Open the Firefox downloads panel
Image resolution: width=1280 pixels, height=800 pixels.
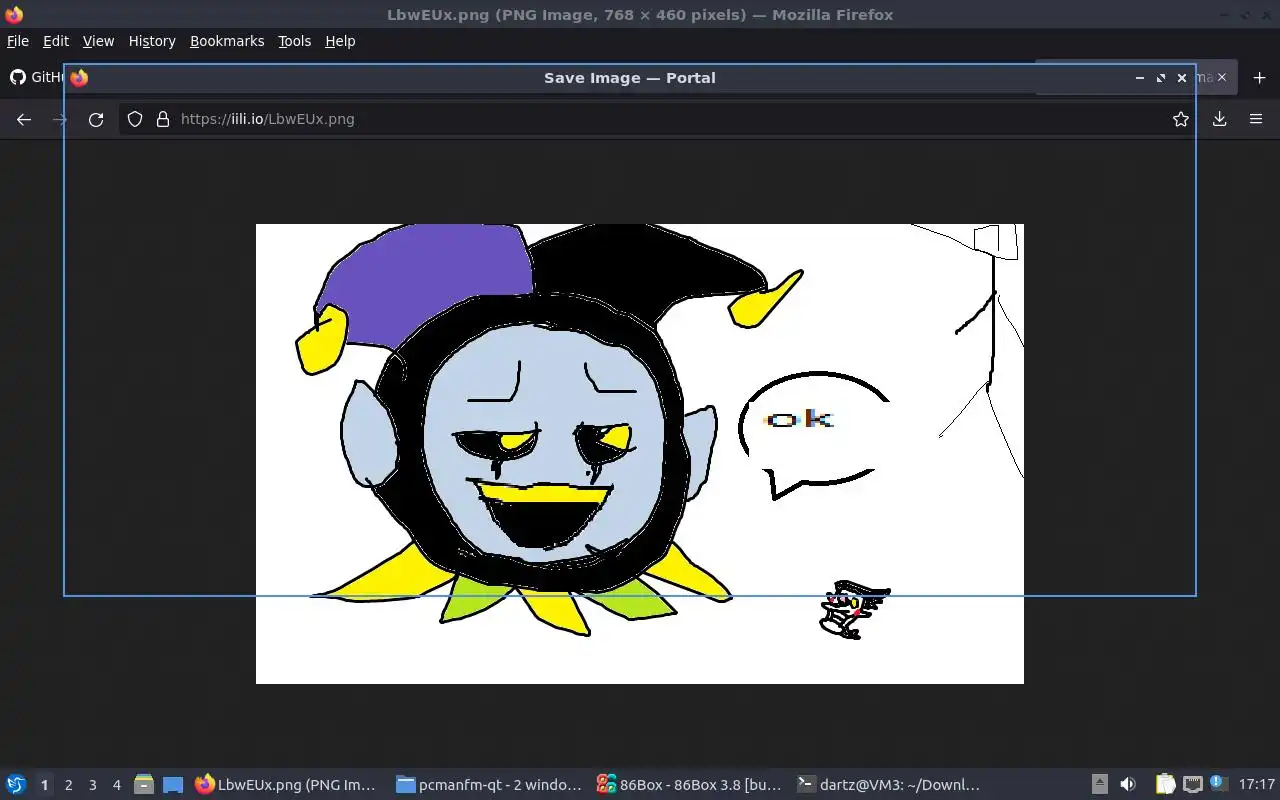coord(1220,119)
